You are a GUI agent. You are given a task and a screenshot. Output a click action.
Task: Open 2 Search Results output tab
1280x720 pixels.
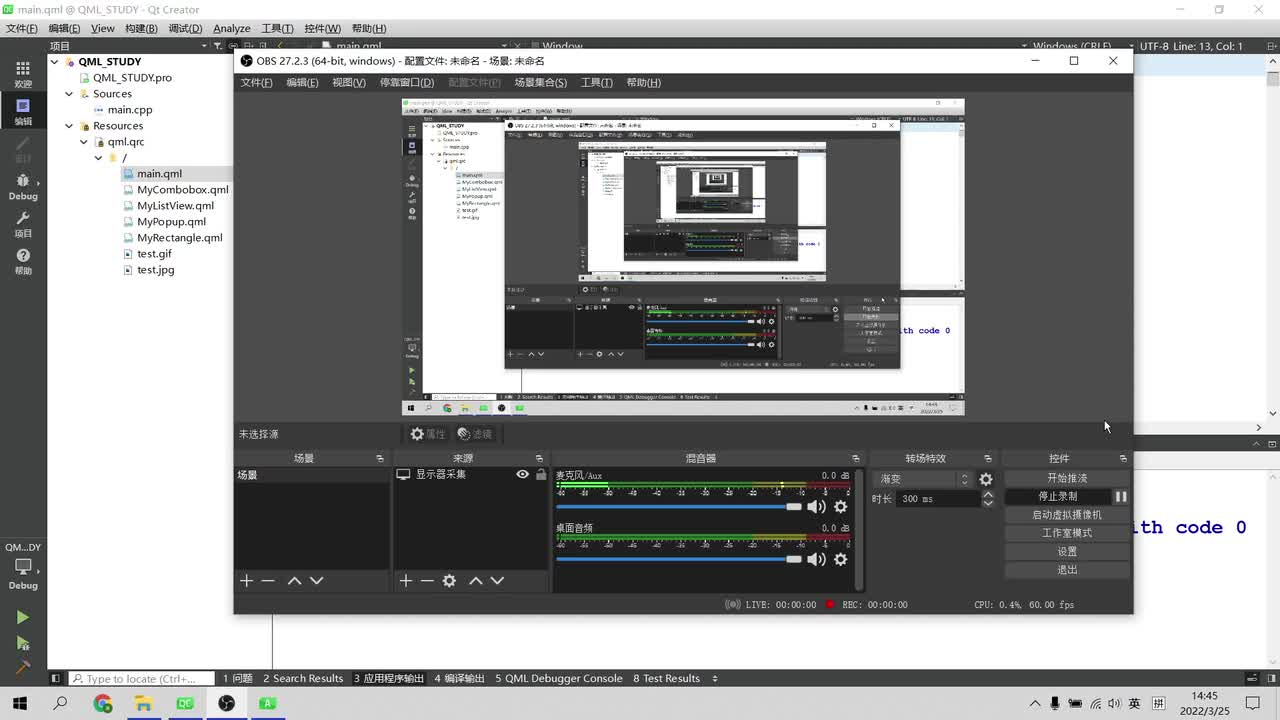[303, 678]
